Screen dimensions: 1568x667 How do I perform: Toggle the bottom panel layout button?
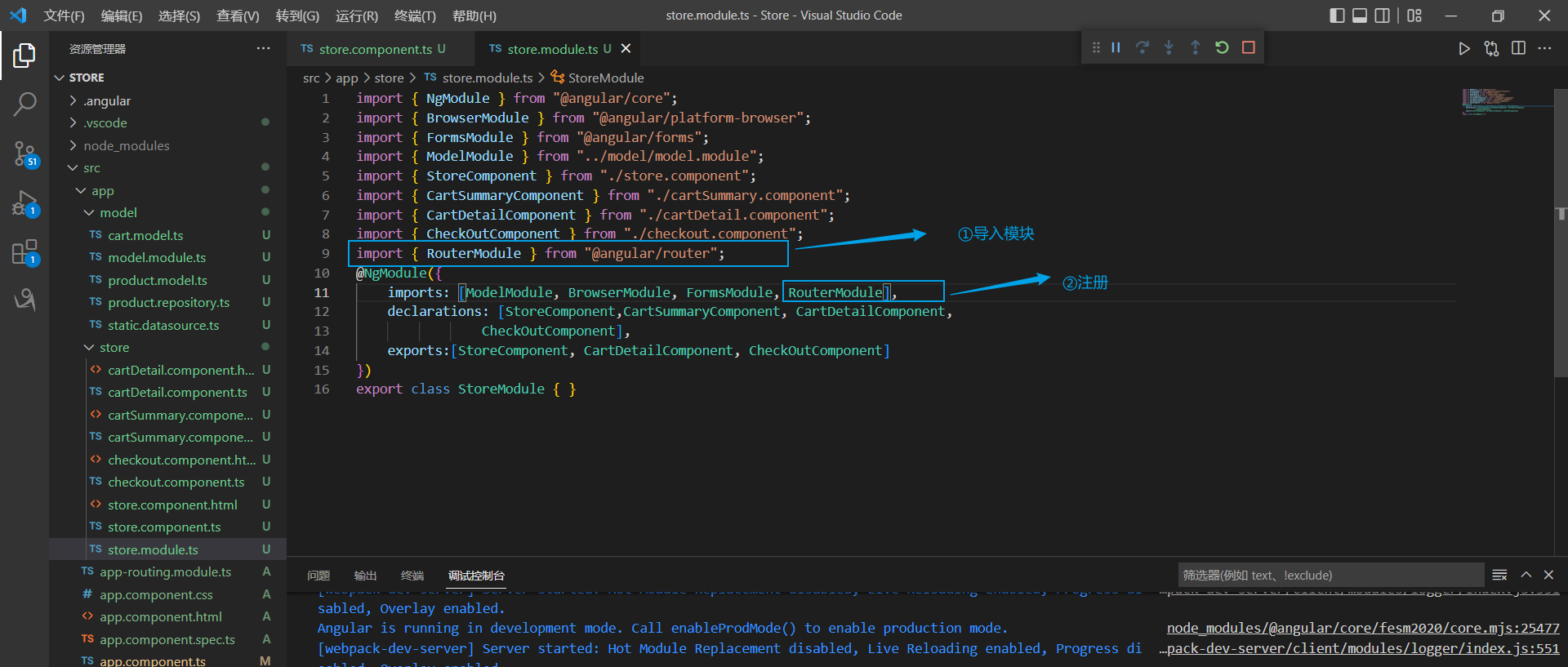[x=1360, y=16]
